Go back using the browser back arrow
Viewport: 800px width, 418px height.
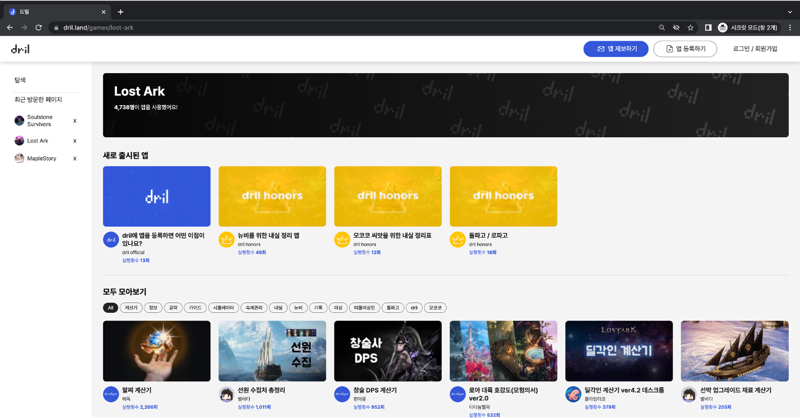(10, 28)
